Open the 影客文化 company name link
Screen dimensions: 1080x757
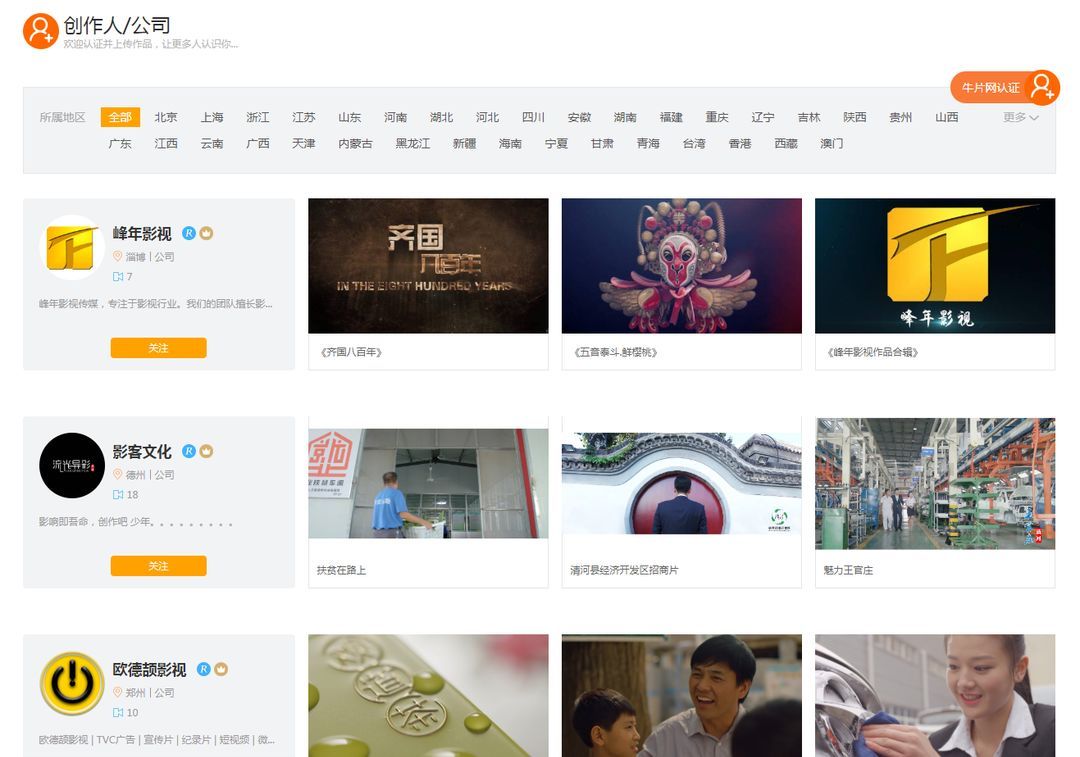[x=142, y=452]
